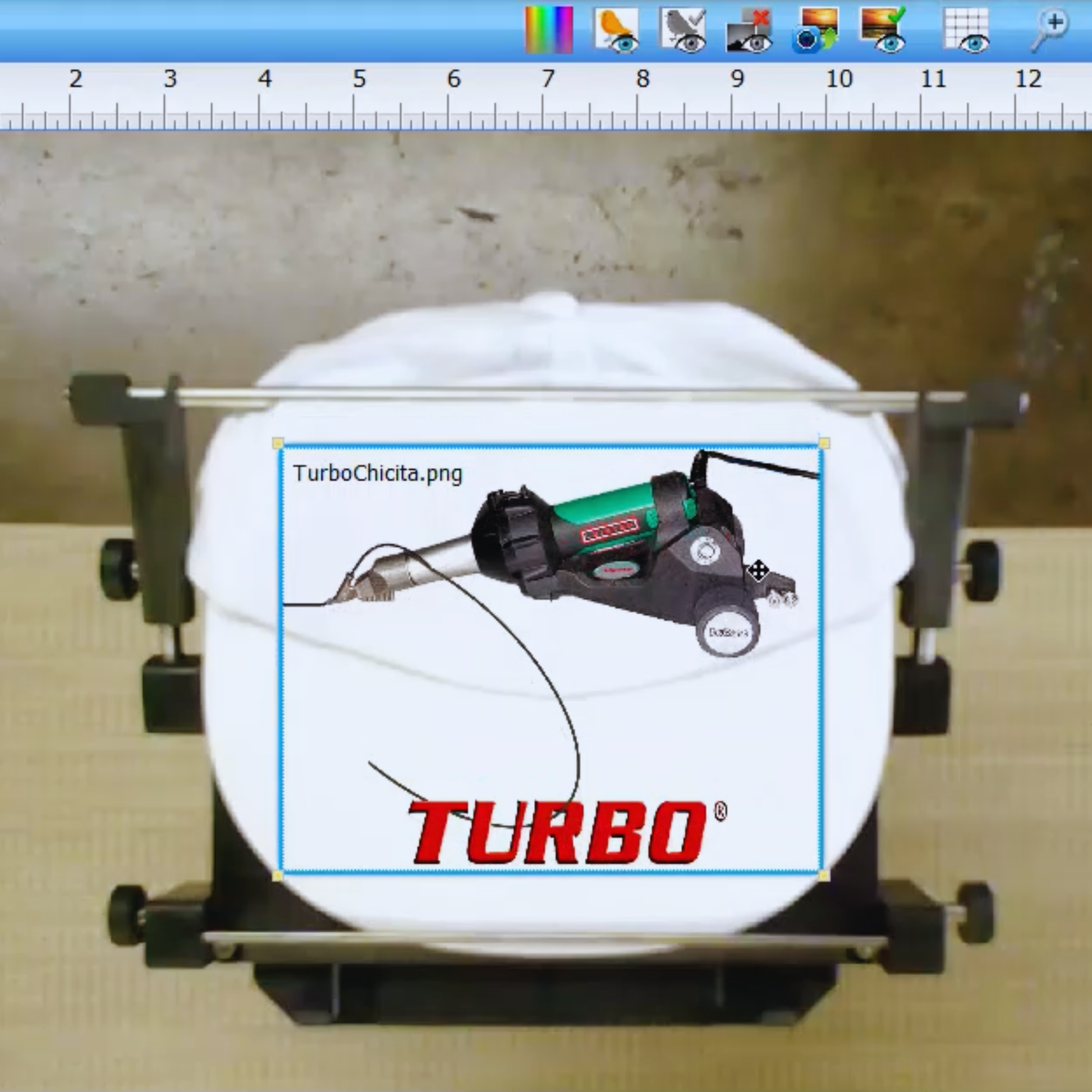Image resolution: width=1092 pixels, height=1092 pixels.
Task: Select the bottom-right yellow resize handle
Action: coord(824,875)
